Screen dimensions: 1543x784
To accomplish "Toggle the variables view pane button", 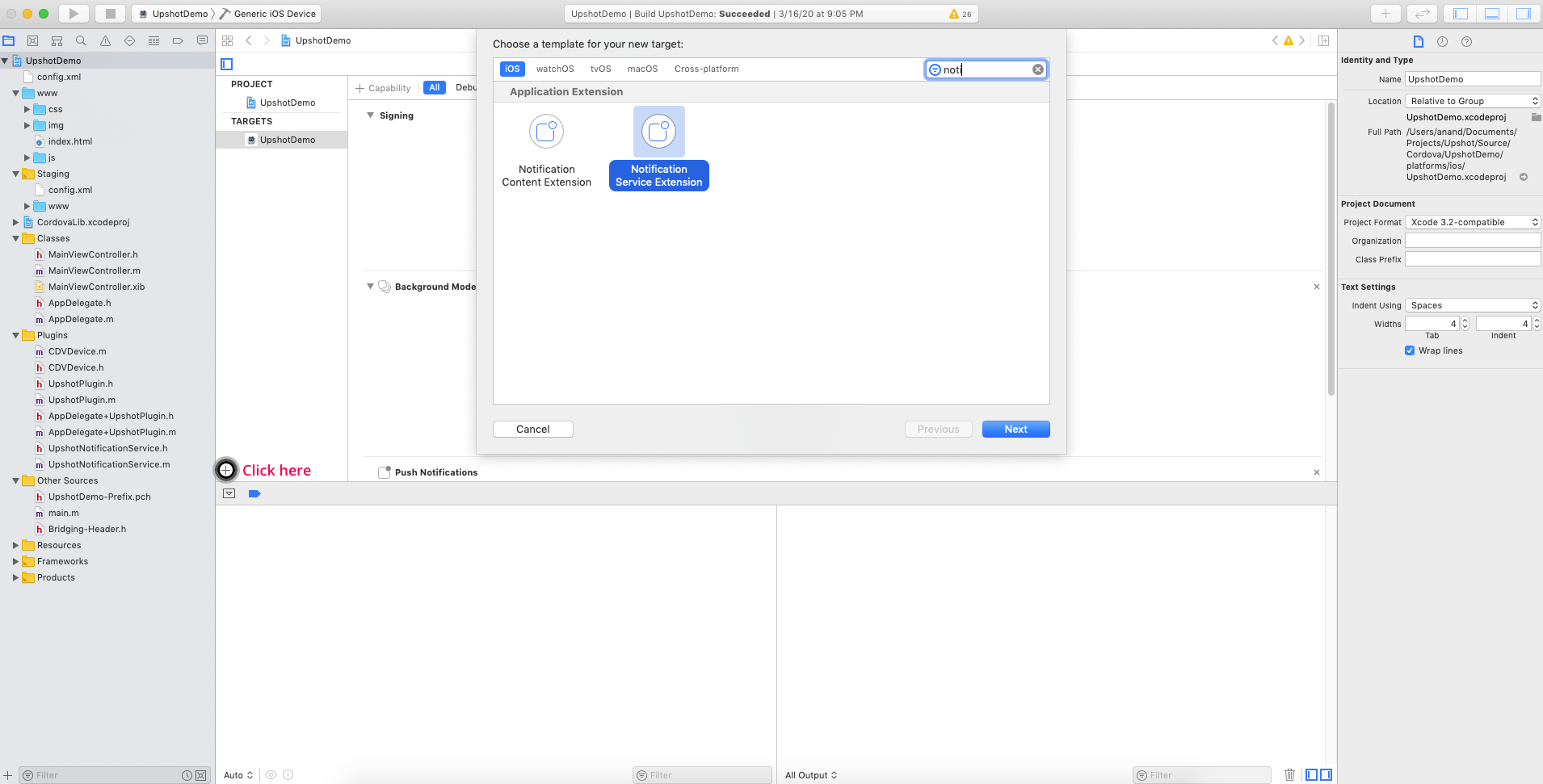I will [1312, 775].
